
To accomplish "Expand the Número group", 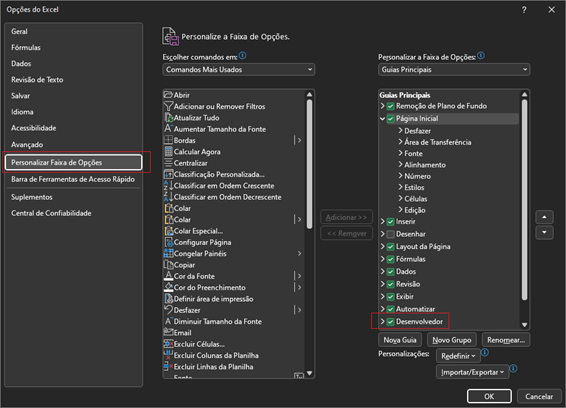I will 400,176.
